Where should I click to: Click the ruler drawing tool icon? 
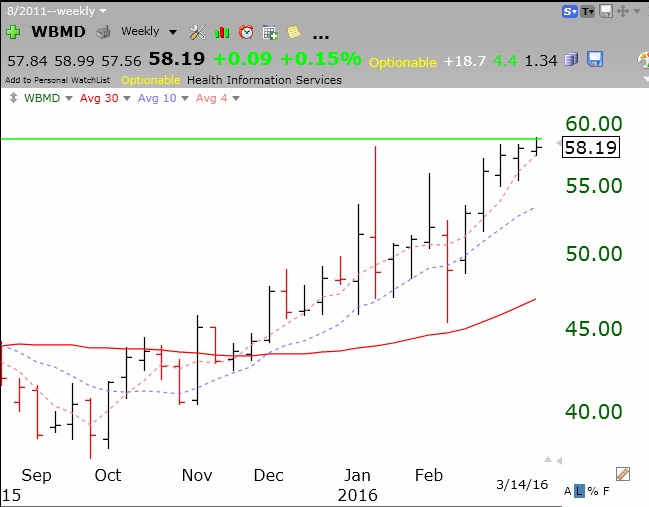623,474
